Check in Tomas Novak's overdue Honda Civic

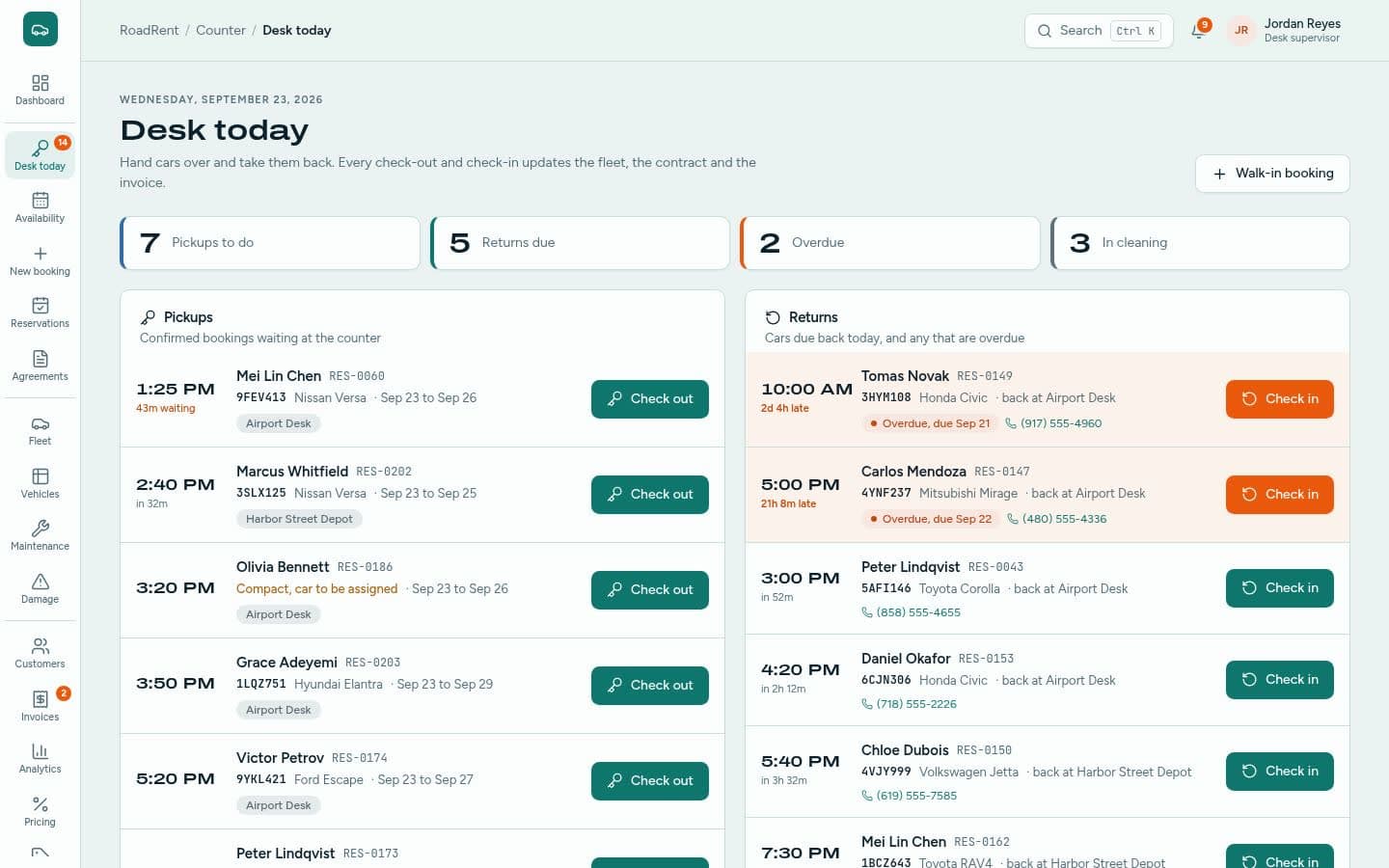(1280, 398)
